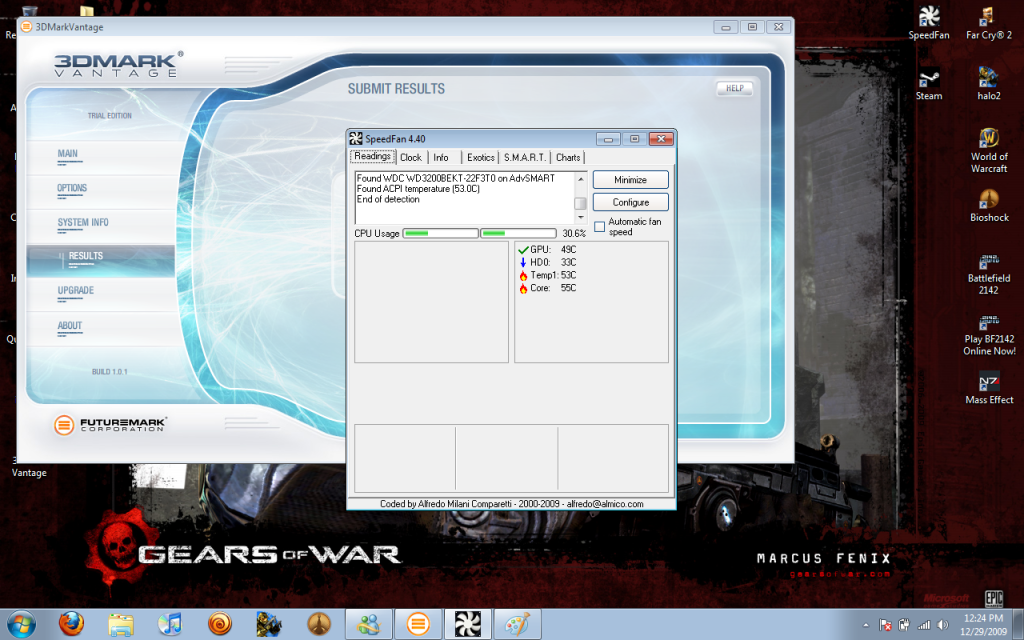1024x640 pixels.
Task: Open the Steam desktop shortcut
Action: click(929, 85)
